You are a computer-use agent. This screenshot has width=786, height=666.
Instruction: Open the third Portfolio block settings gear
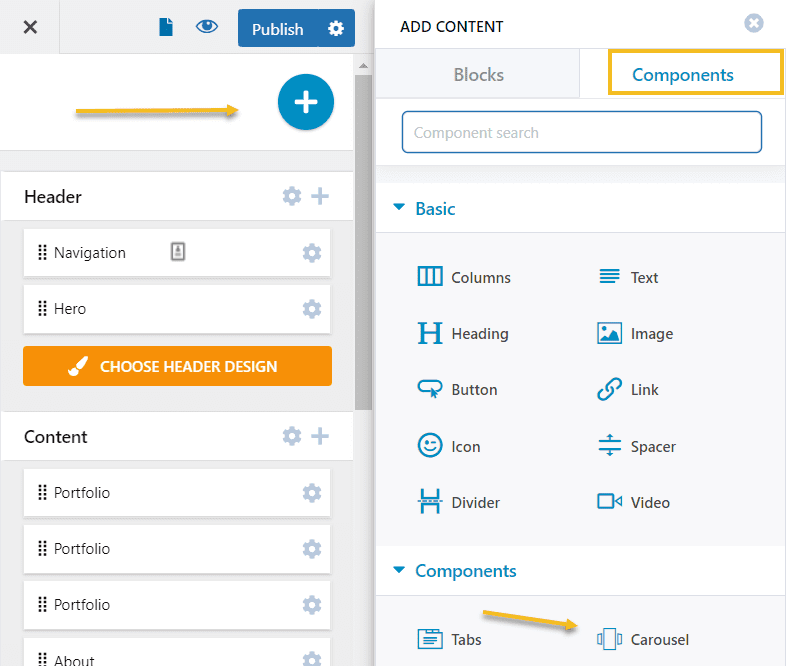pos(312,605)
